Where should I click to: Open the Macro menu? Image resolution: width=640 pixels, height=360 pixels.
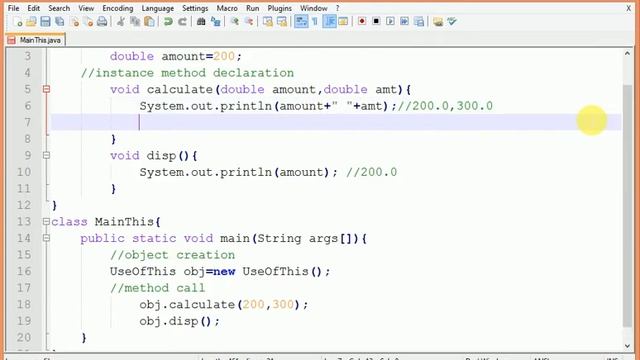pos(227,8)
